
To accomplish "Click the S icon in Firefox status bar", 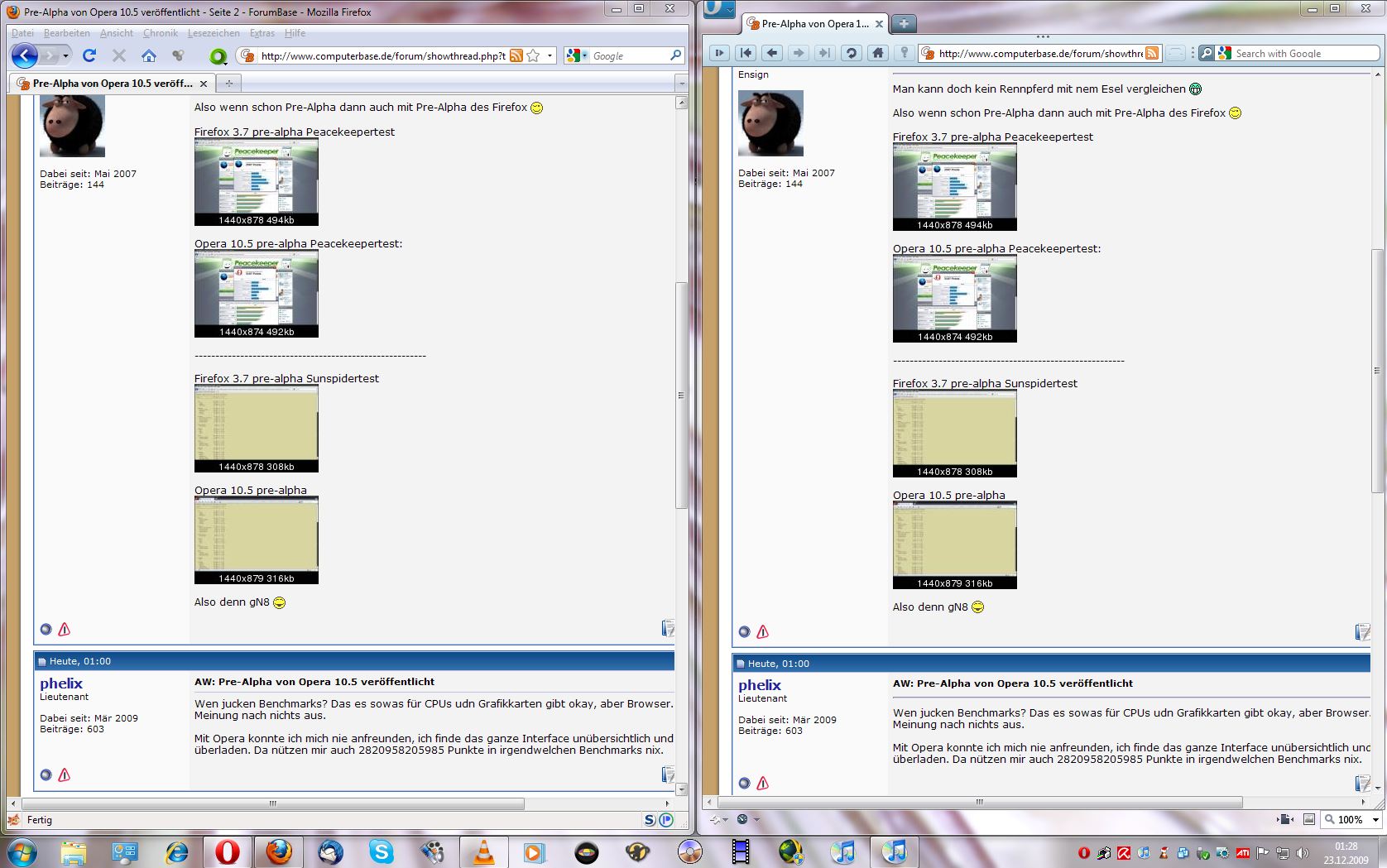I will tap(650, 820).
